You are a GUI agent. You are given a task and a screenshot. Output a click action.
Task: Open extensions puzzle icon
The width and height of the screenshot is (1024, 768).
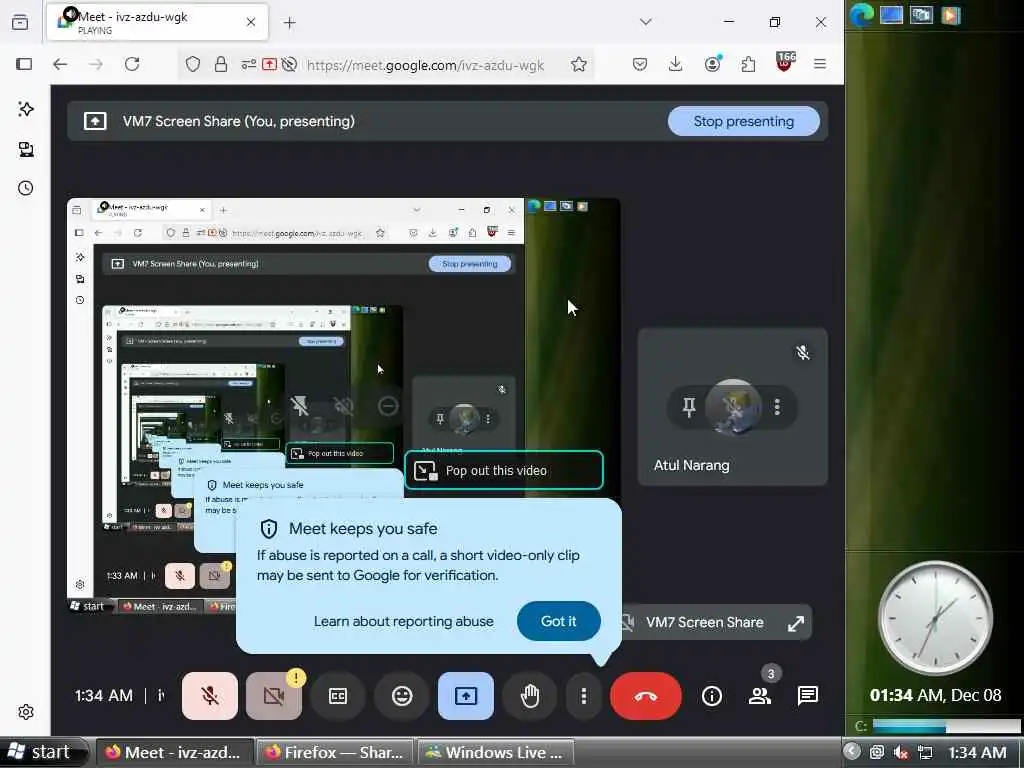748,64
